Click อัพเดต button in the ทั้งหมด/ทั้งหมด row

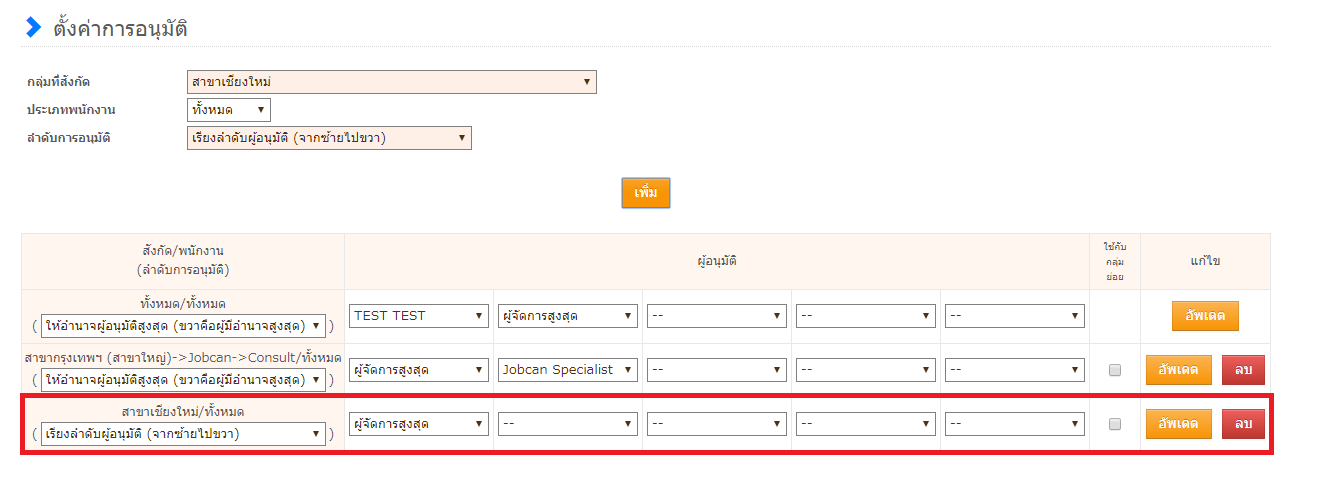1205,316
